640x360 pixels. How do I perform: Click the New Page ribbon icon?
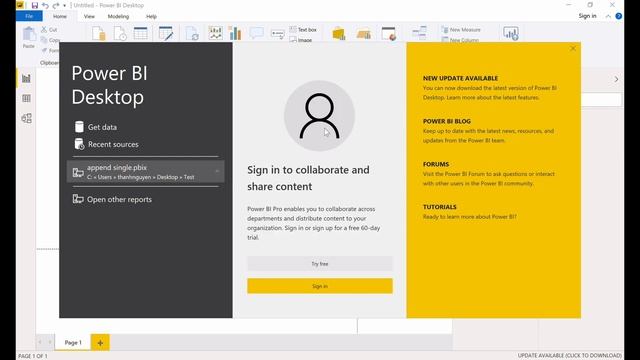[216, 33]
